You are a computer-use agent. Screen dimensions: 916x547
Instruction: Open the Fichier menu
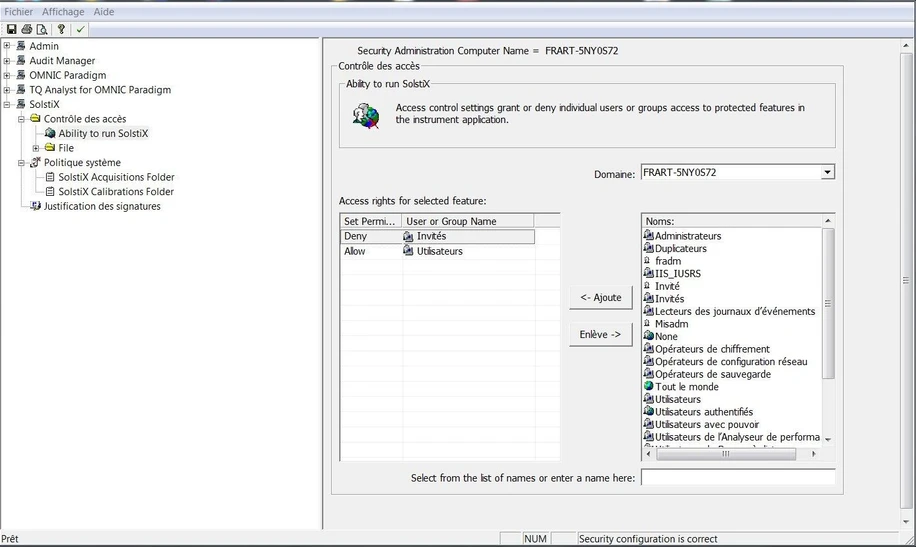(19, 12)
